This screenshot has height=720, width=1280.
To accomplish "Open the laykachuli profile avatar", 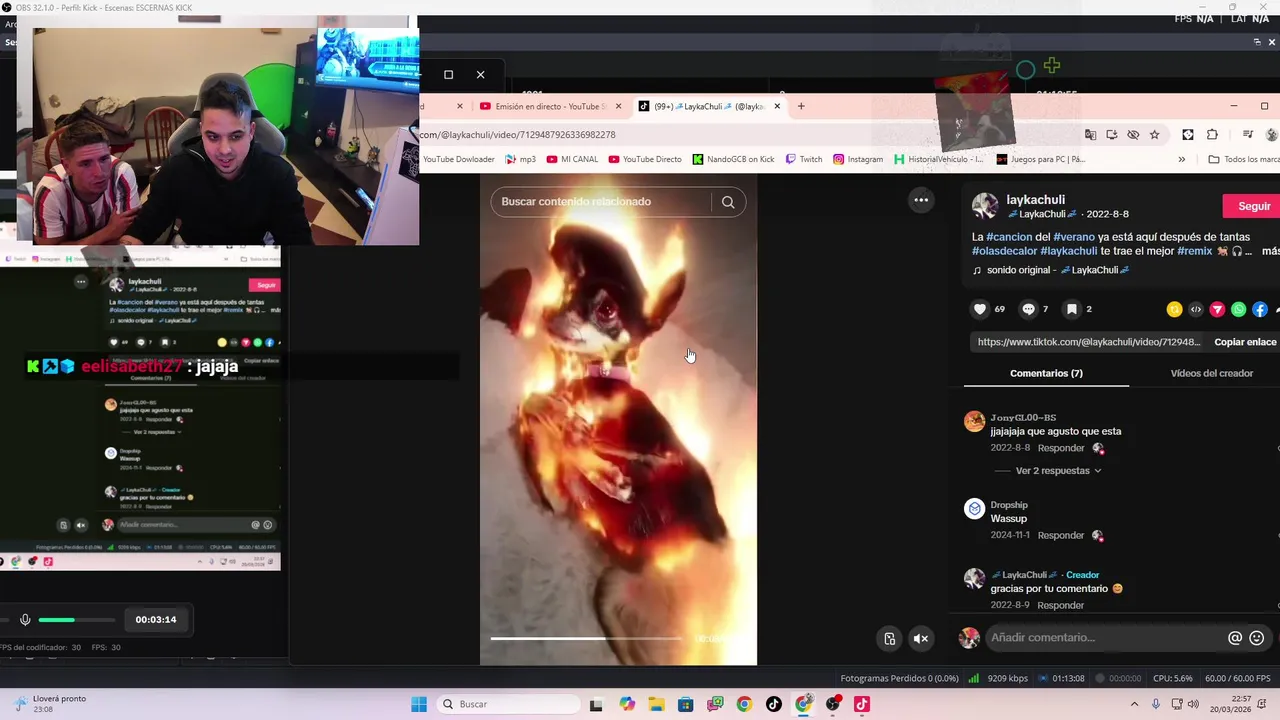I will pos(985,206).
